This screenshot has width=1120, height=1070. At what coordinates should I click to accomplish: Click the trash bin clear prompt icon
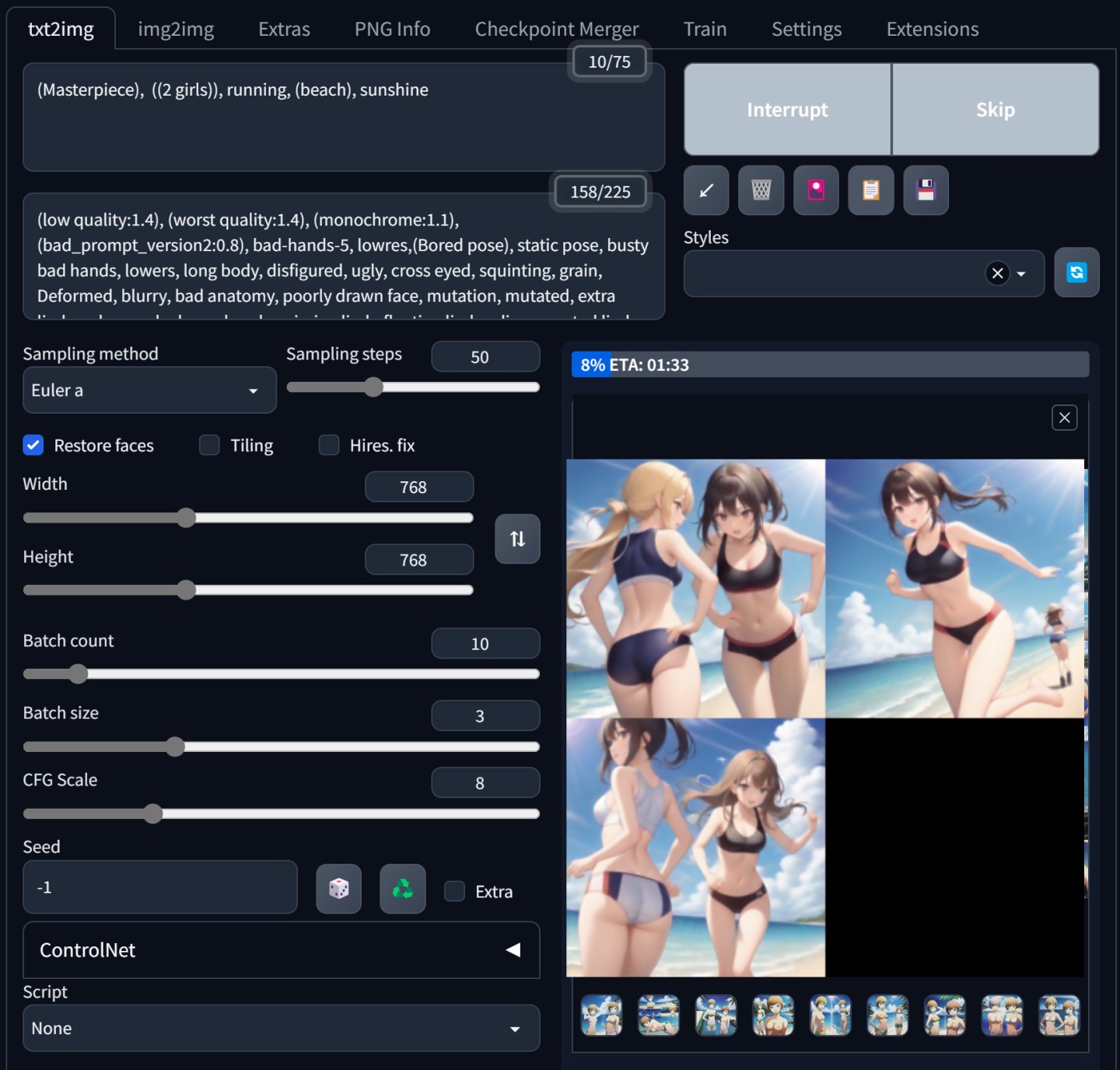(761, 191)
